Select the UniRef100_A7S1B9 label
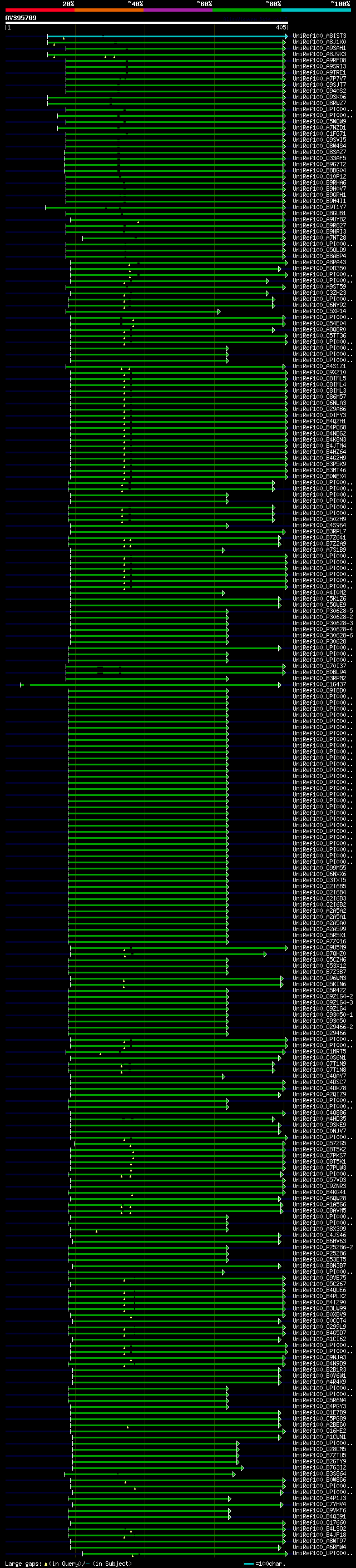Viewport: 356px width, 1568px height. (x=319, y=550)
